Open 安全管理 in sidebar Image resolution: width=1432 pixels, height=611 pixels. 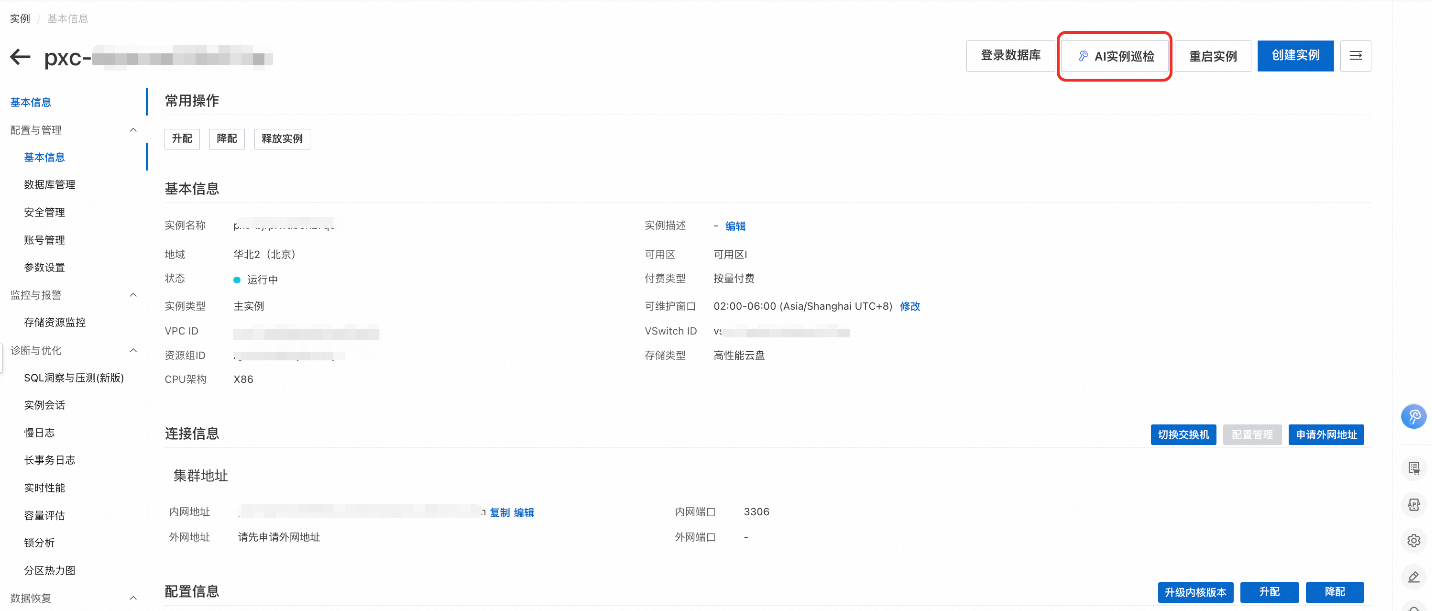(x=45, y=212)
